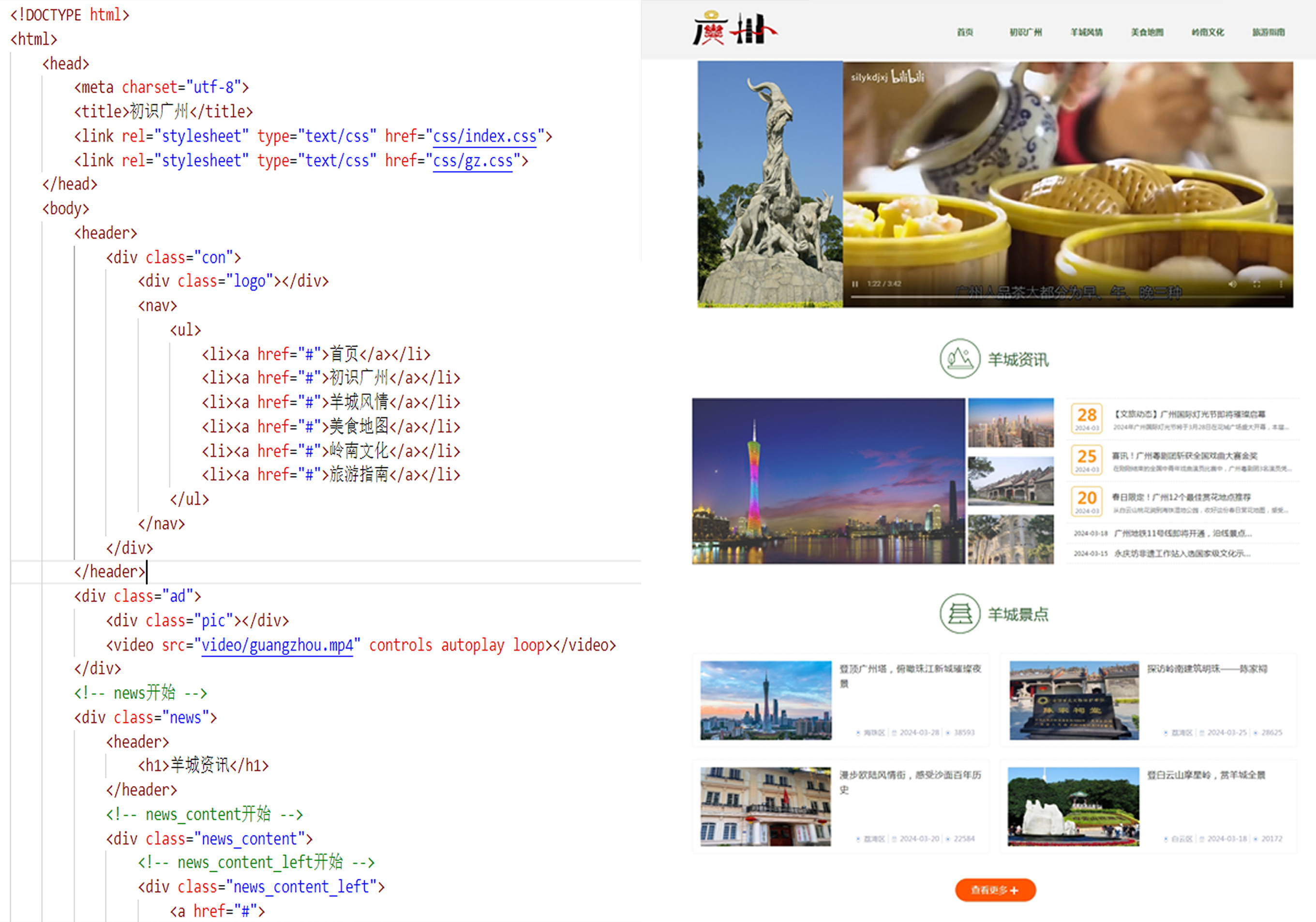Open the 陈家祠 stone sign scenic spot image
Image resolution: width=1316 pixels, height=922 pixels.
pos(1074,700)
